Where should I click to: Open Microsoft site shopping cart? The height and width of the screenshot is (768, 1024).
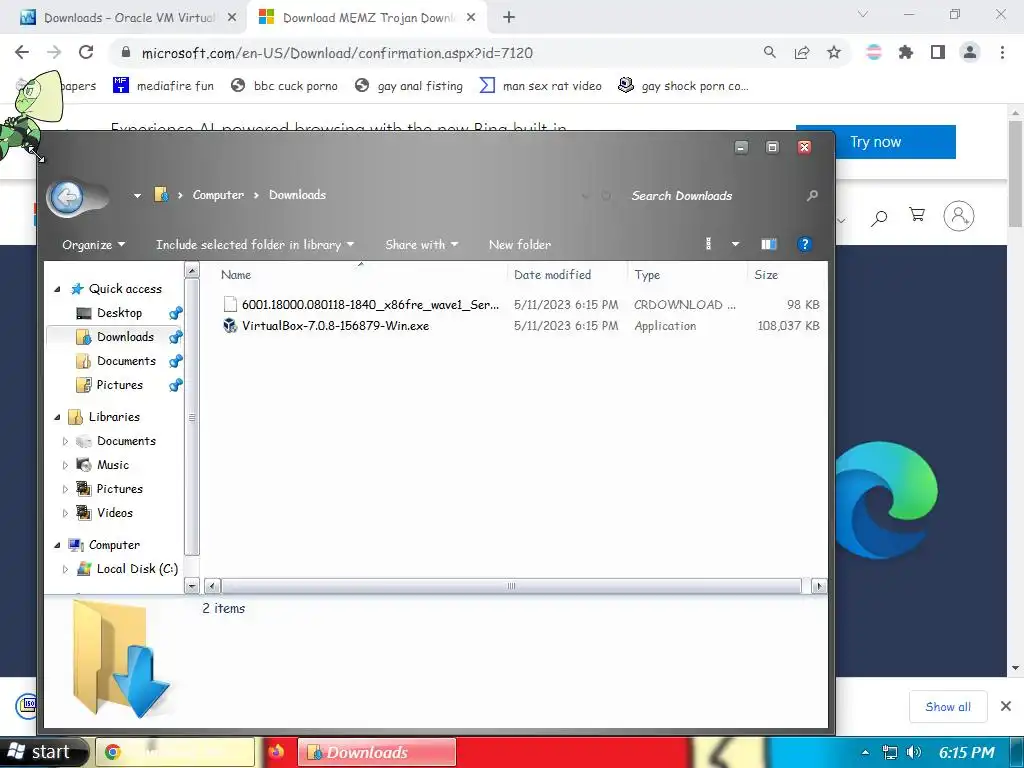(x=917, y=215)
